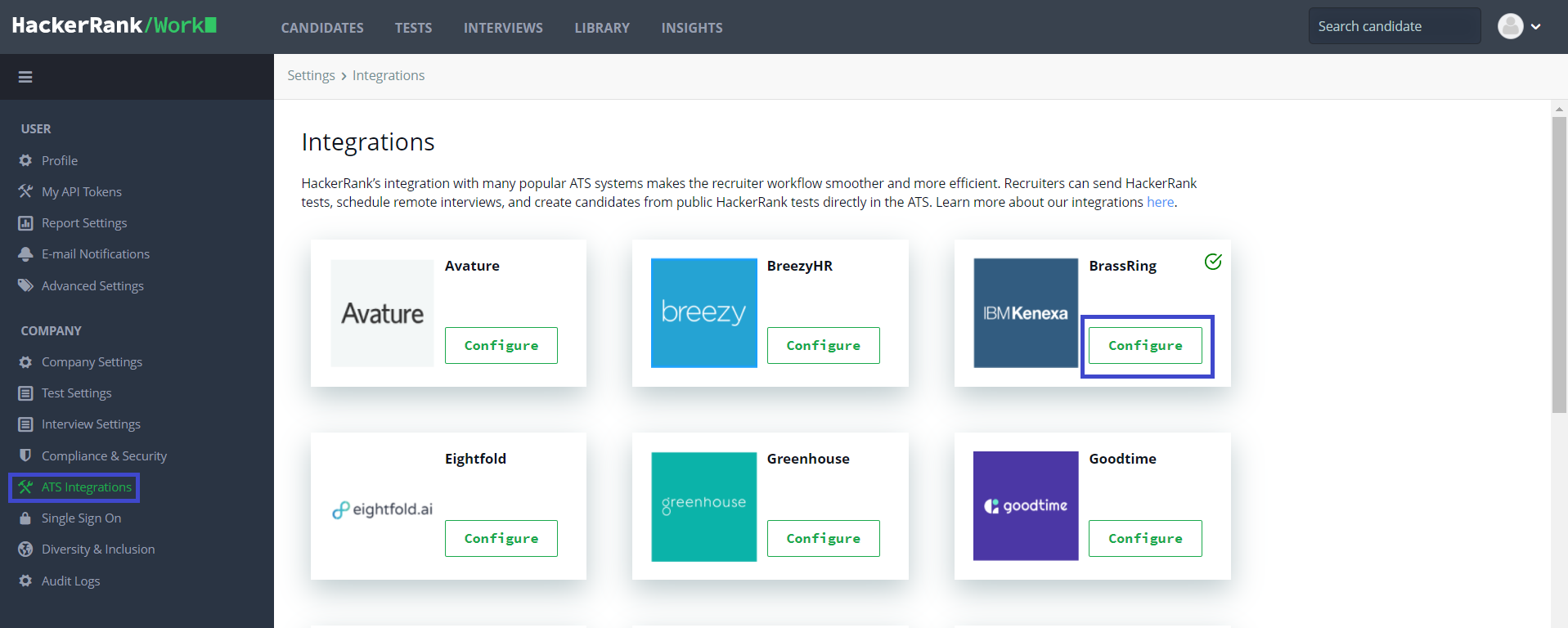Open the Insights menu
Viewport: 1568px width, 628px height.
click(692, 28)
